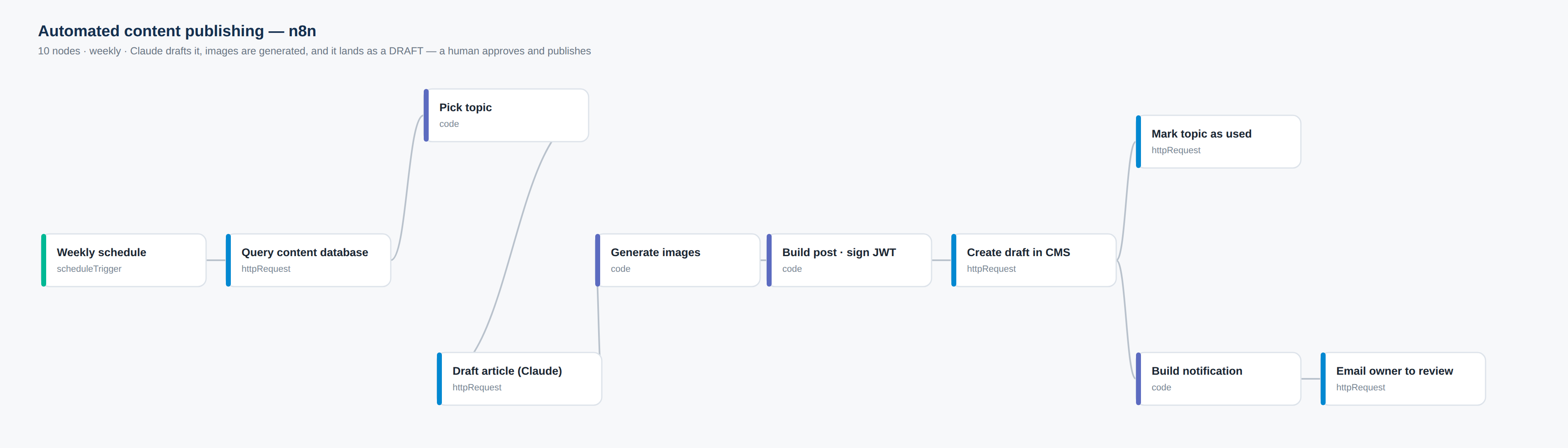Select the Weekly schedule trigger node
Image resolution: width=1568 pixels, height=448 pixels.
[124, 260]
